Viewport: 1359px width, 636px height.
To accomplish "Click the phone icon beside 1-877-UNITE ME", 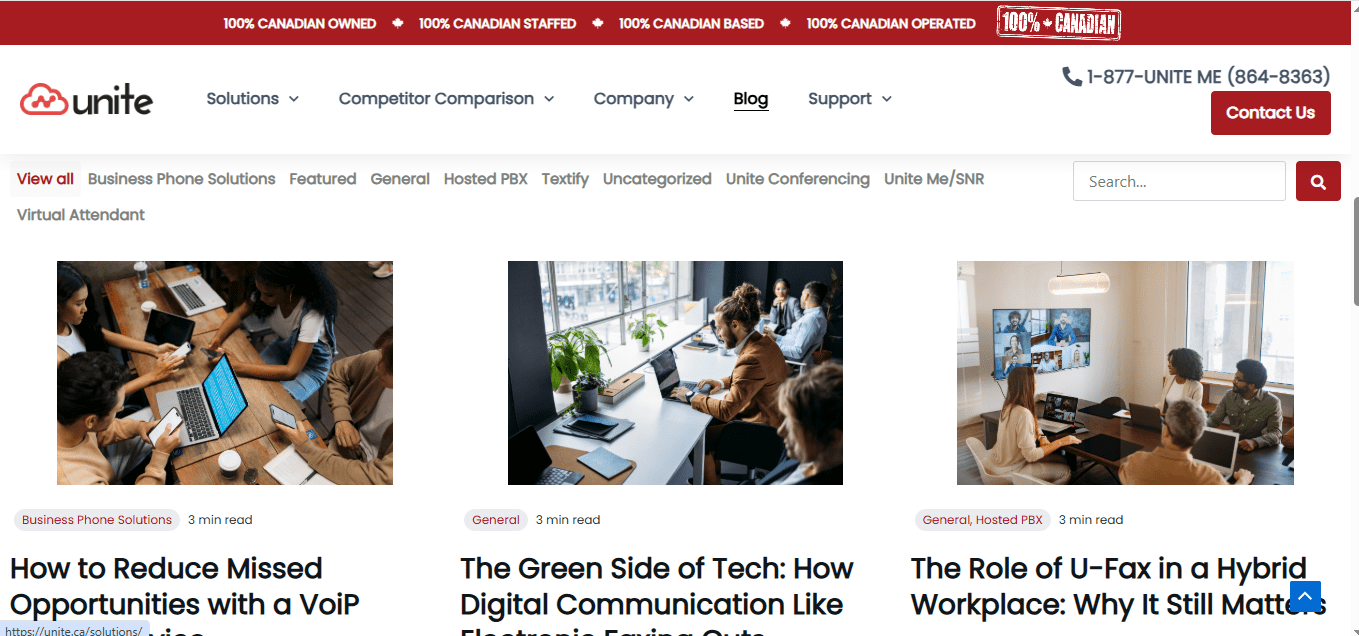I will coord(1071,76).
